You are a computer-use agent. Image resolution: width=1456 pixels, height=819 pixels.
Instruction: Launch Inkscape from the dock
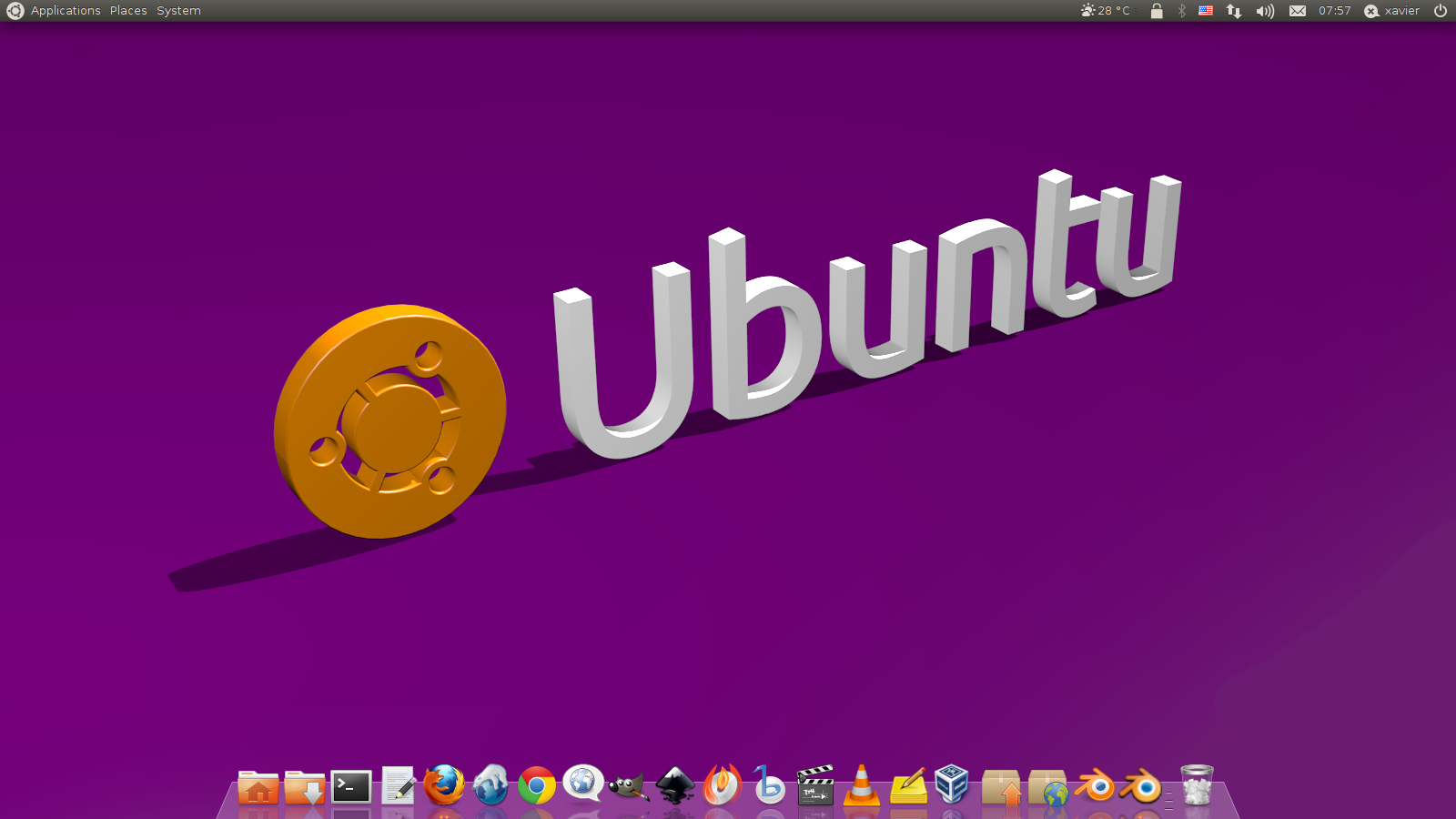[x=675, y=786]
